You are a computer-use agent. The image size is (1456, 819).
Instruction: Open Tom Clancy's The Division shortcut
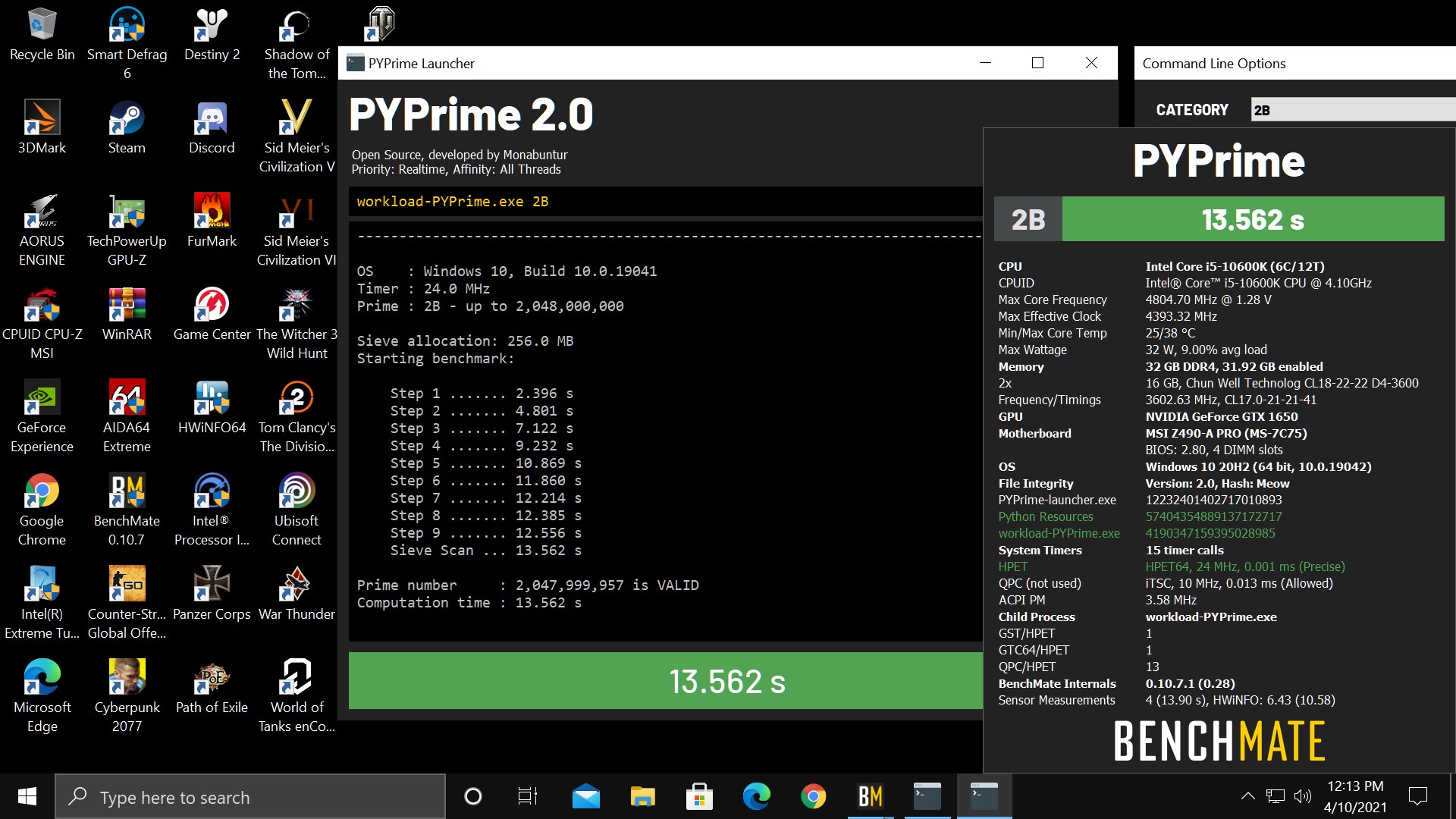click(x=297, y=417)
